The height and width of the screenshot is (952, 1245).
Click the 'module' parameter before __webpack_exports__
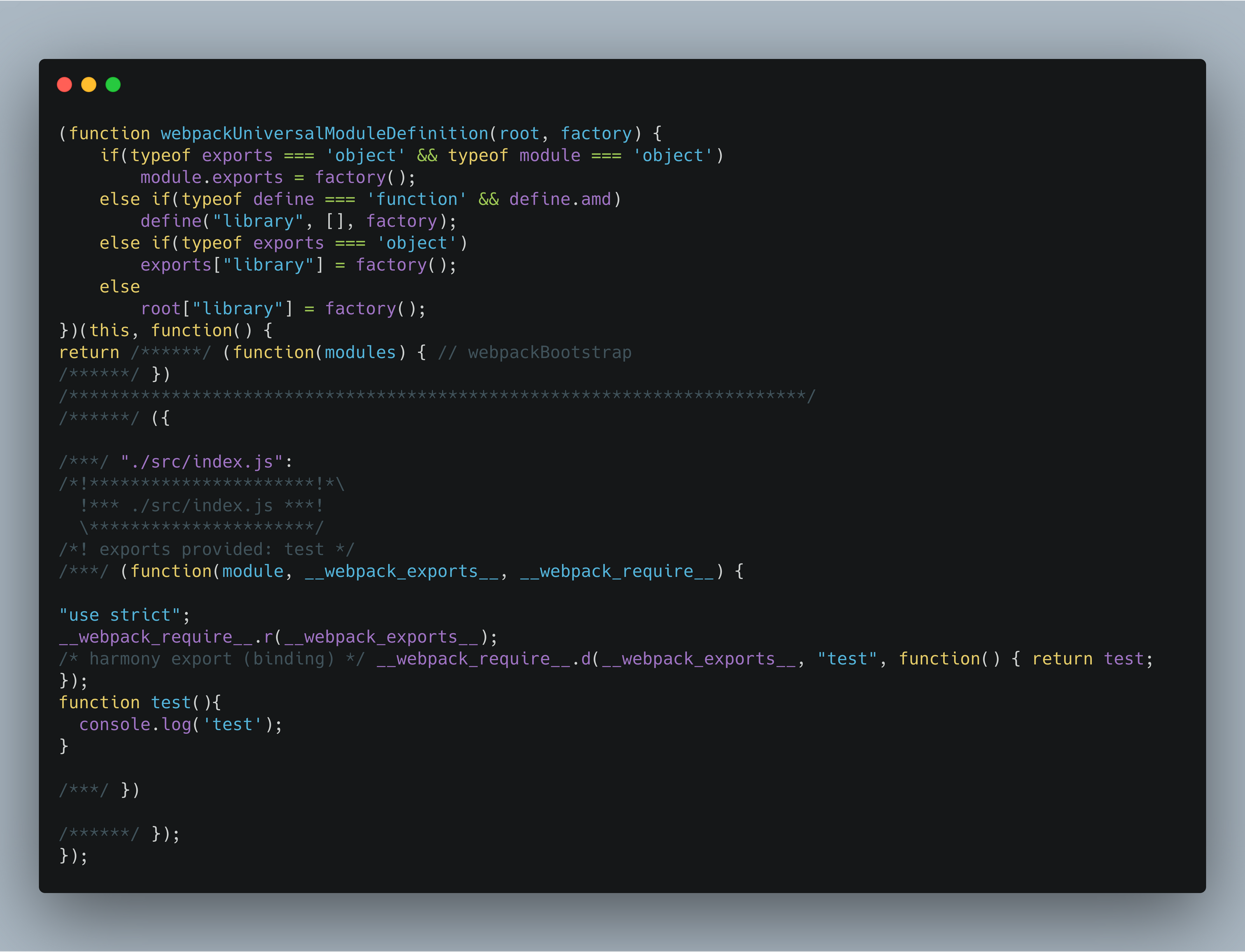point(253,571)
